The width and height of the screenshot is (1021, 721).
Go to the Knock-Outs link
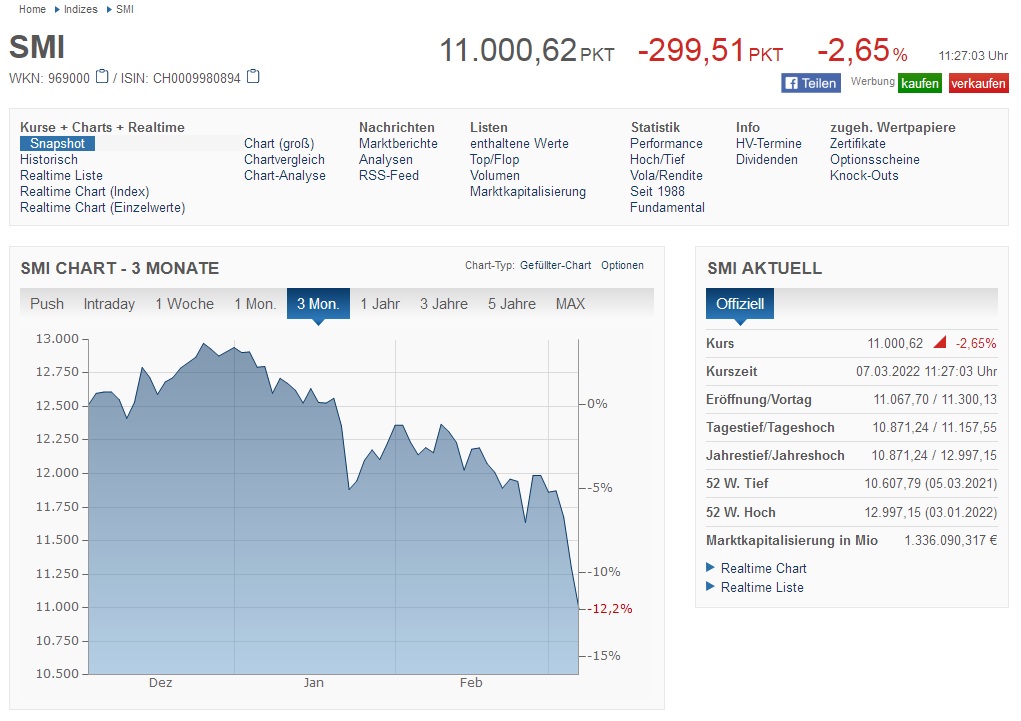point(864,175)
